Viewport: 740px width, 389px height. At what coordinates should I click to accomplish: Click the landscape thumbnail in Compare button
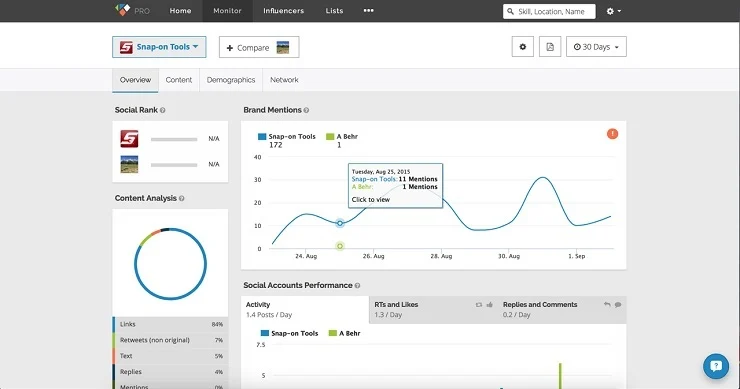pos(283,47)
